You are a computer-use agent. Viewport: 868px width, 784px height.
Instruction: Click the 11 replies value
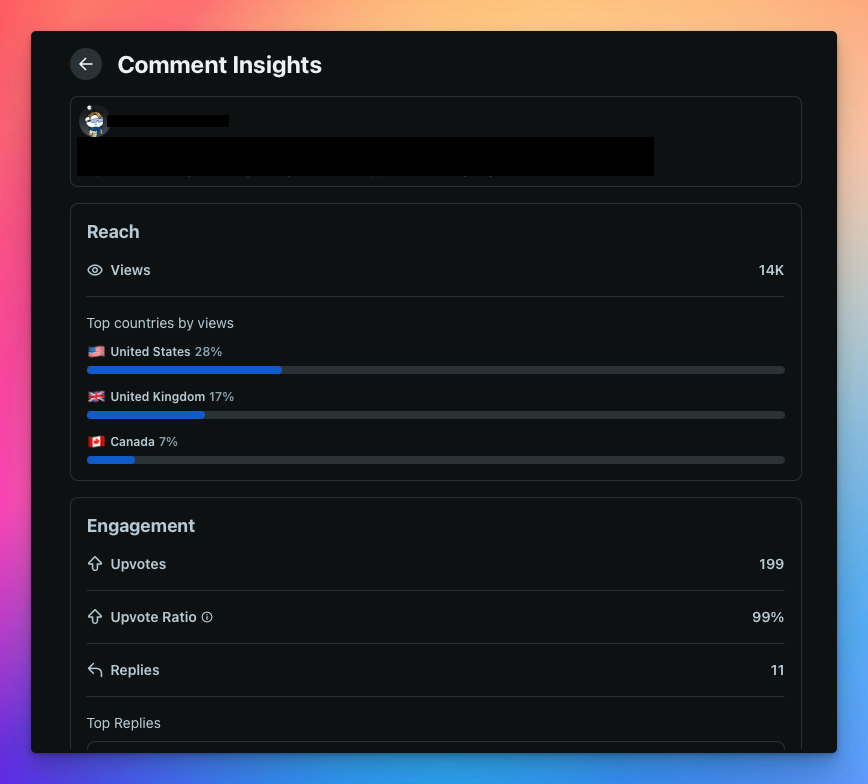(x=777, y=670)
